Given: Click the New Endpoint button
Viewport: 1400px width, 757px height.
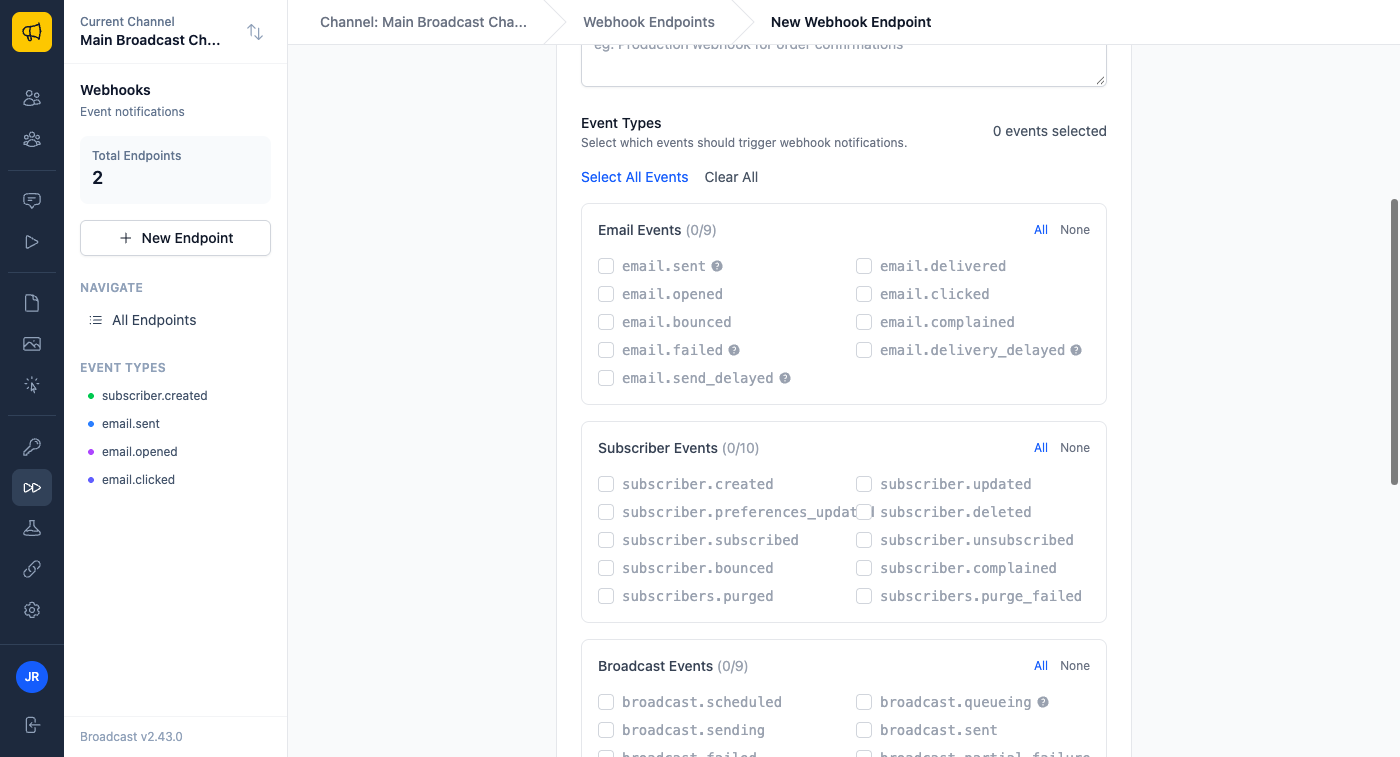Looking at the screenshot, I should (175, 238).
